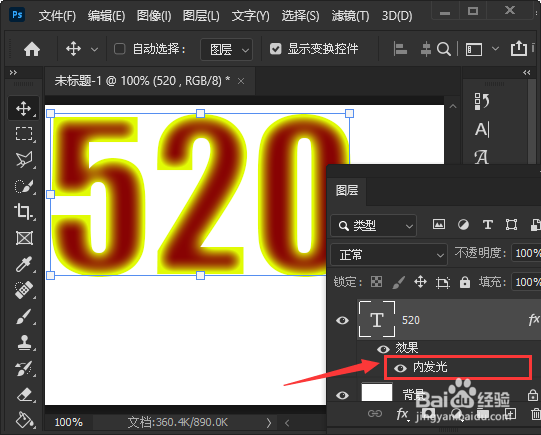The image size is (541, 435).
Task: Lock artboard nesting icon
Action: point(443,283)
